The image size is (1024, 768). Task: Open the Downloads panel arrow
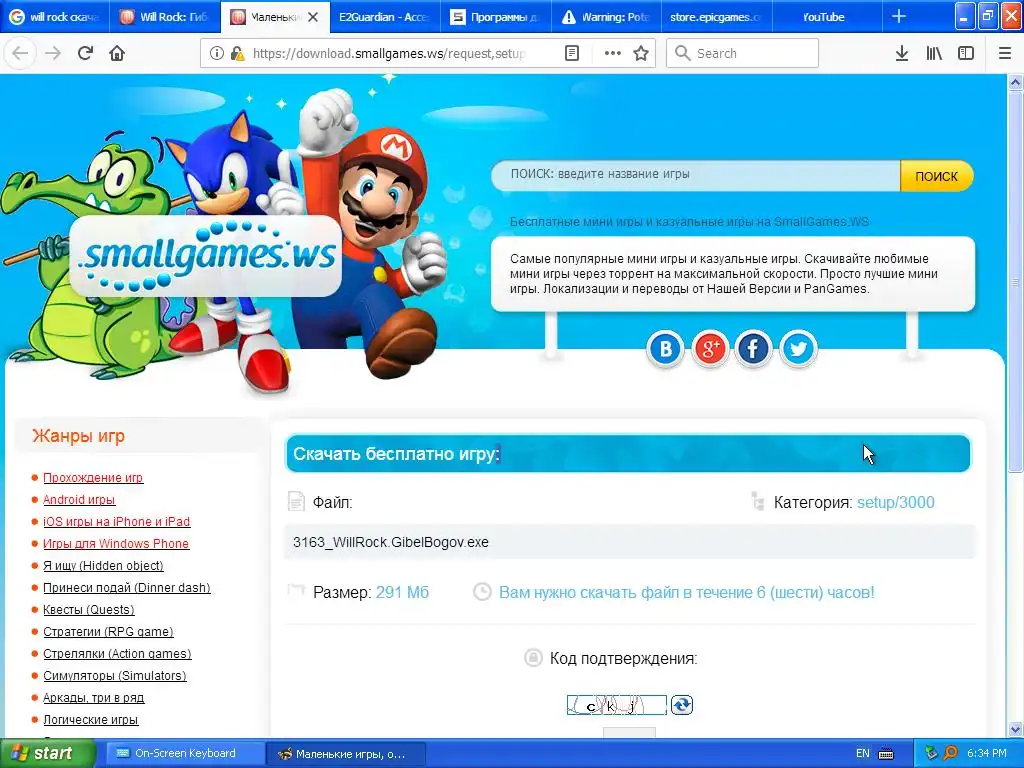[902, 53]
